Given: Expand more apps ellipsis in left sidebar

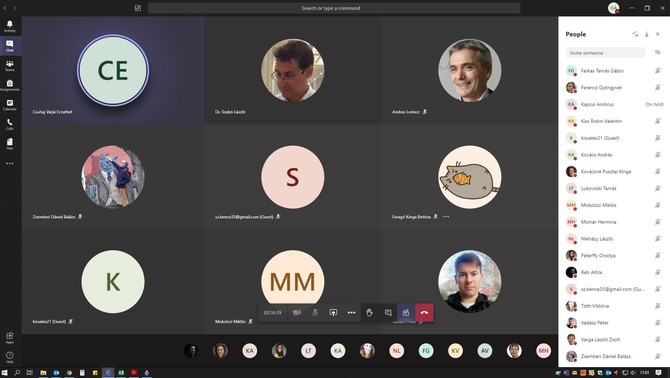Looking at the screenshot, I should [9, 163].
